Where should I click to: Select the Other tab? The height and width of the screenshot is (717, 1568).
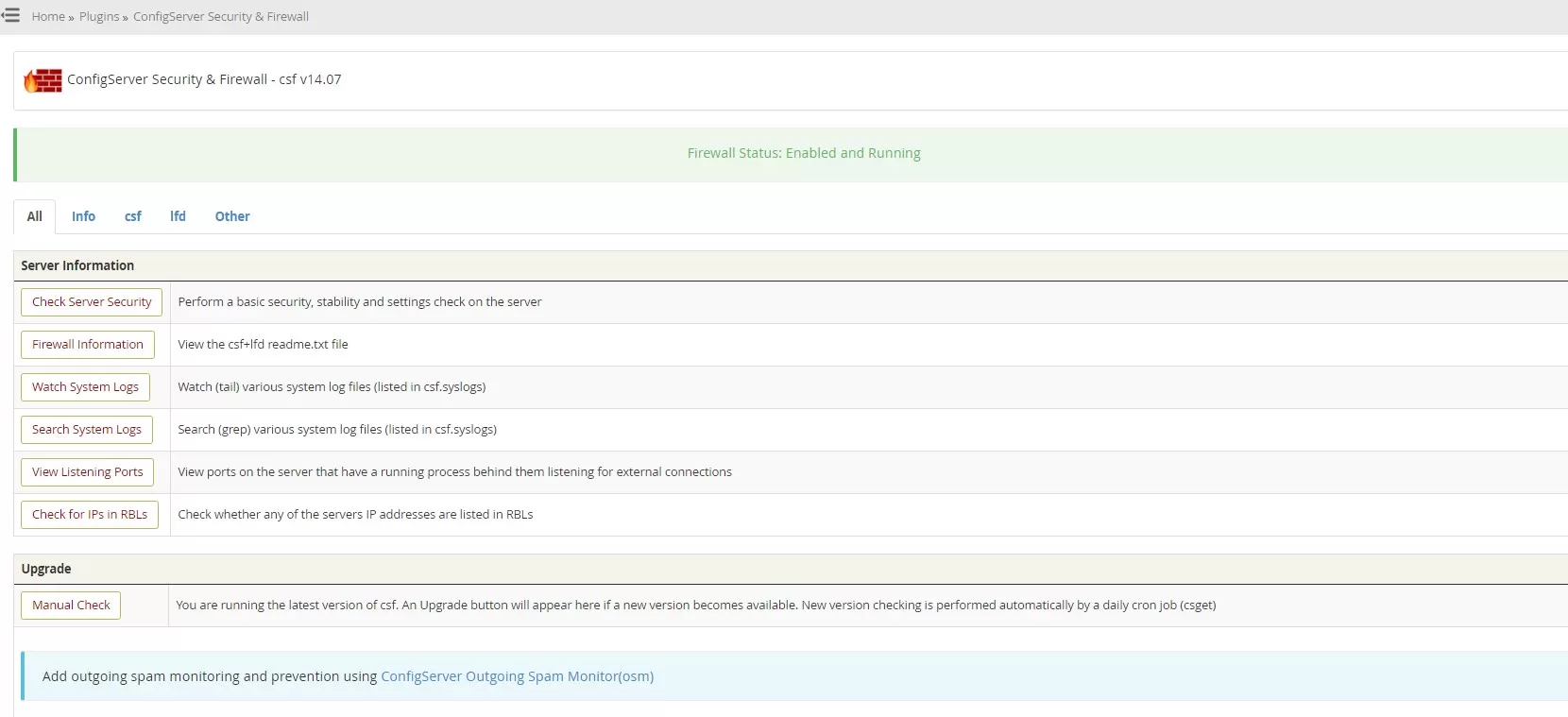[232, 216]
